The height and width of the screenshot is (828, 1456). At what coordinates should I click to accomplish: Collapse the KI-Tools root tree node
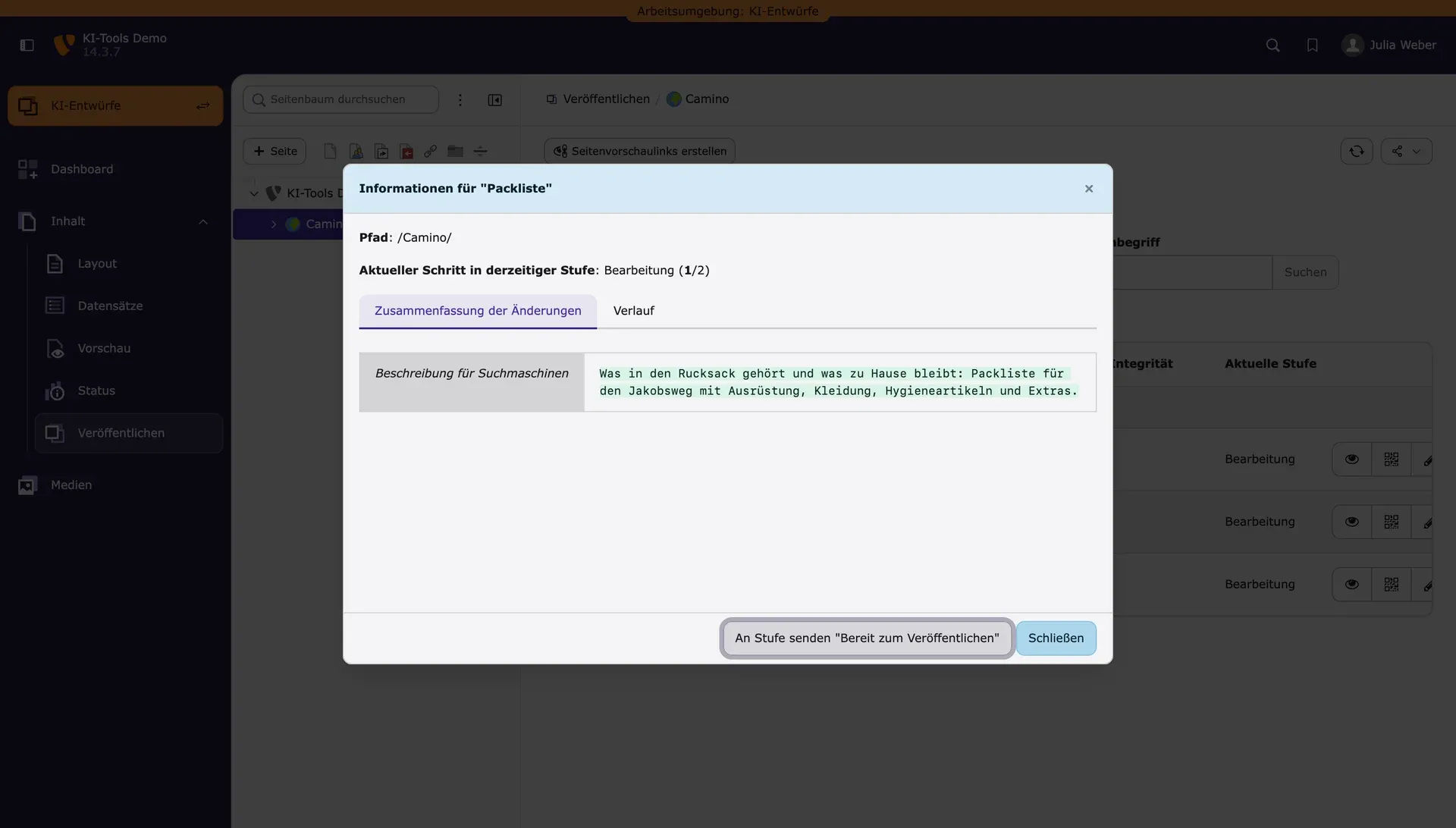[254, 194]
